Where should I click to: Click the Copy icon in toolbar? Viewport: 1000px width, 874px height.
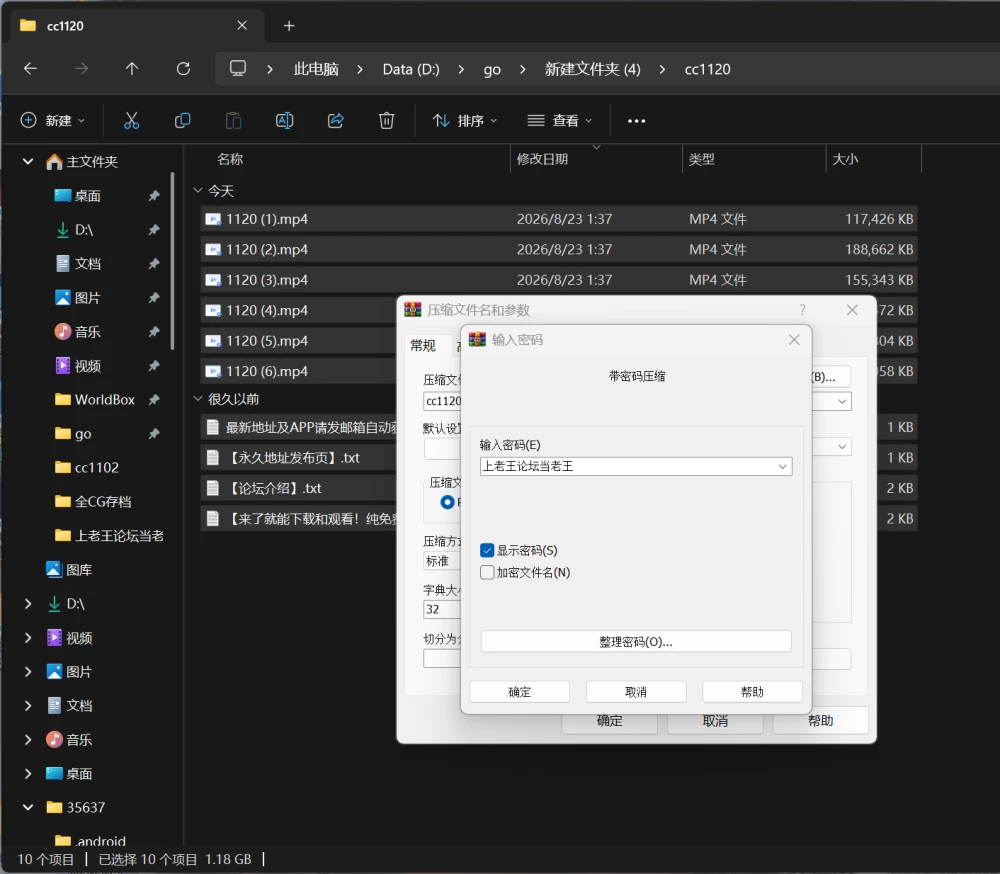point(182,121)
